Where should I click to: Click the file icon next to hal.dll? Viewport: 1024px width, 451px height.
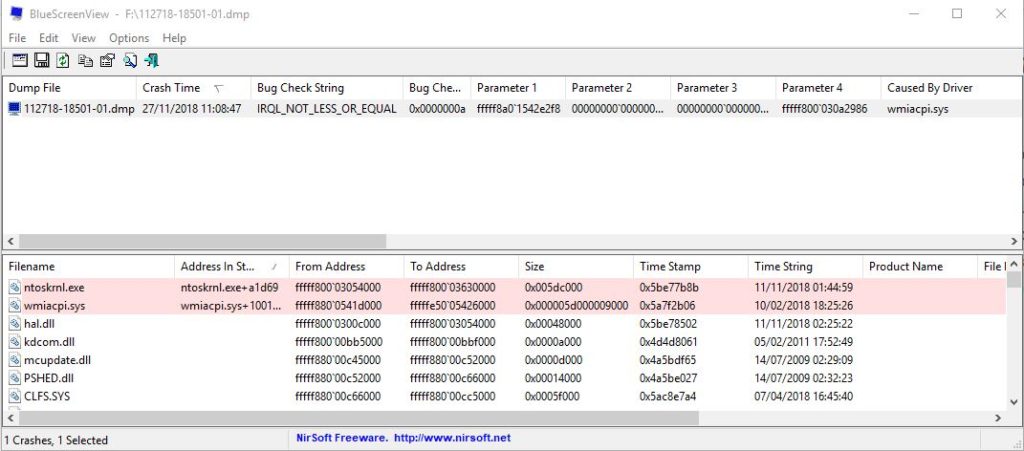[x=14, y=324]
